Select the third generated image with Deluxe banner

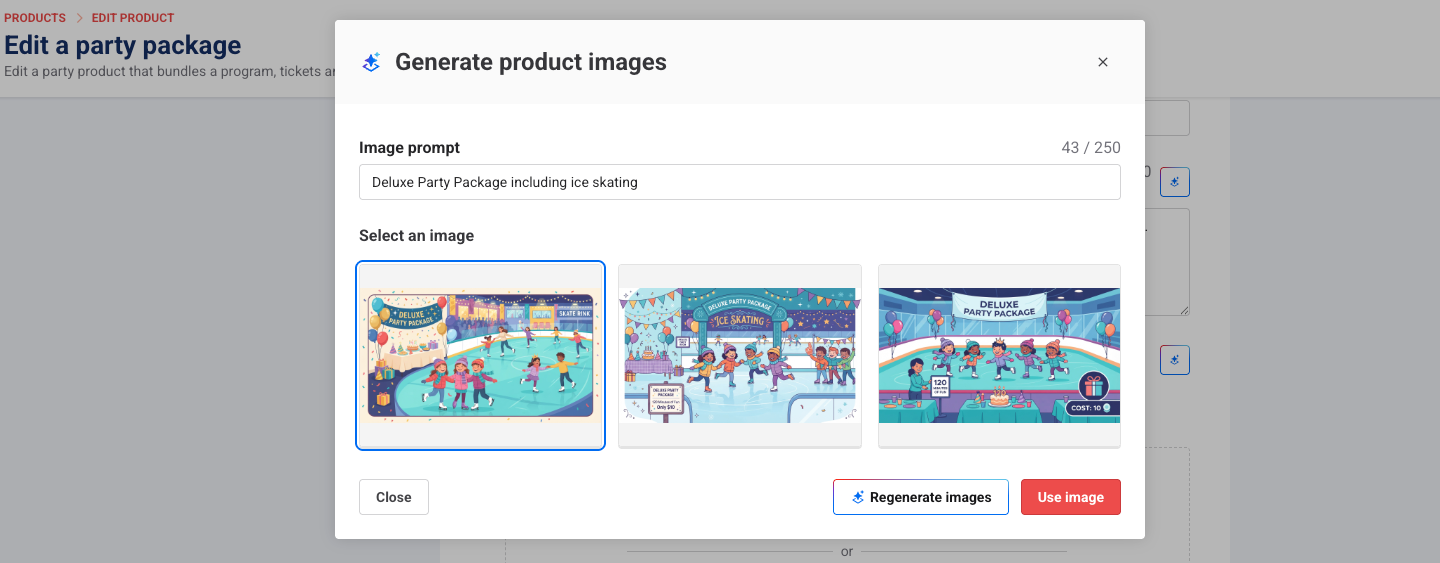click(999, 356)
